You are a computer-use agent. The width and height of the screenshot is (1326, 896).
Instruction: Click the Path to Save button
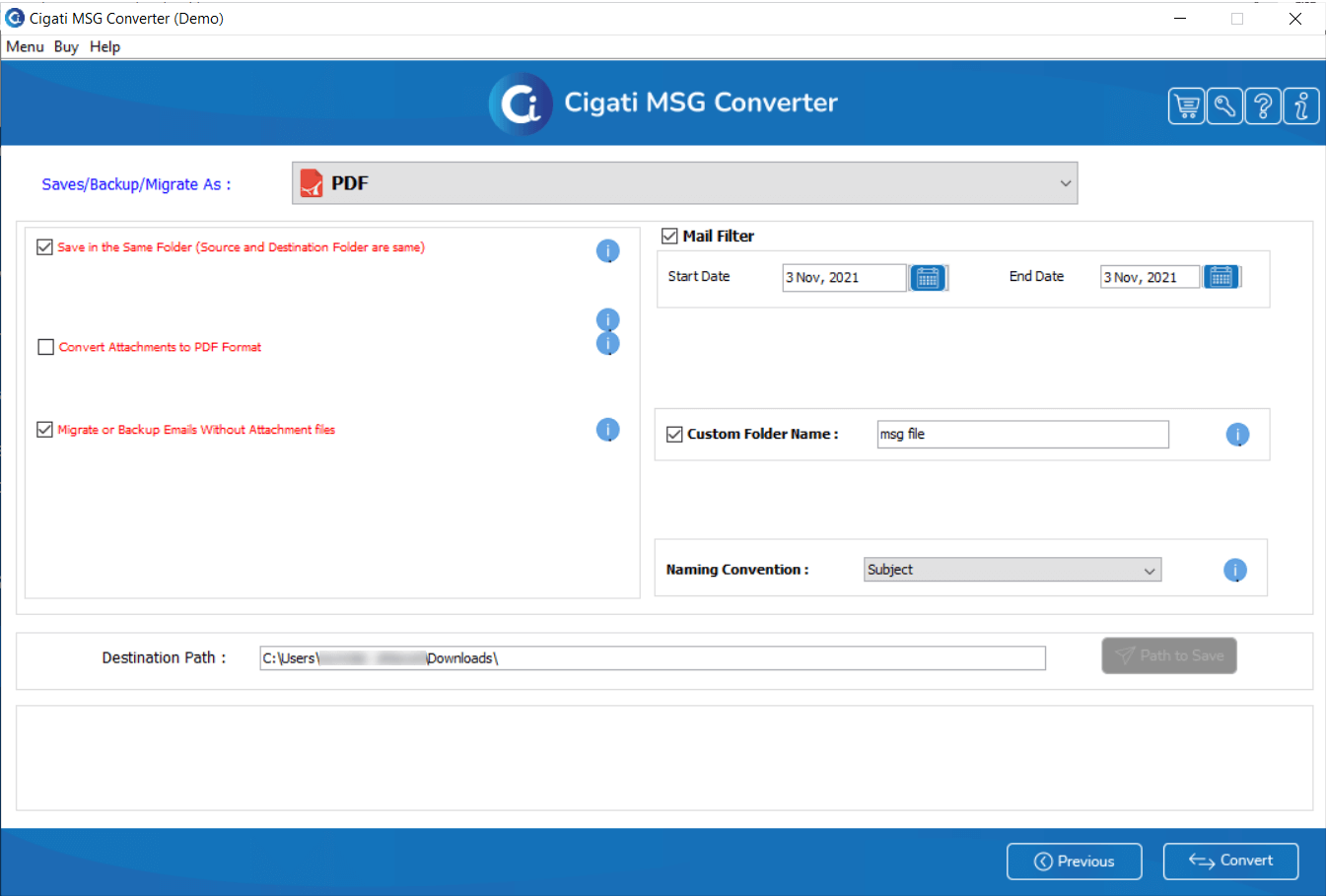tap(1169, 655)
